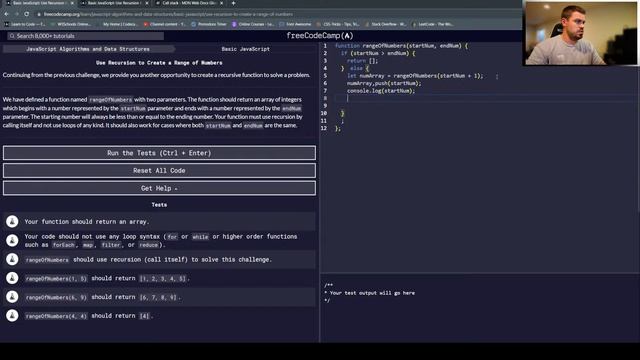Place cursor on empty editor line 8
This screenshot has height=360, width=640.
pos(486,98)
